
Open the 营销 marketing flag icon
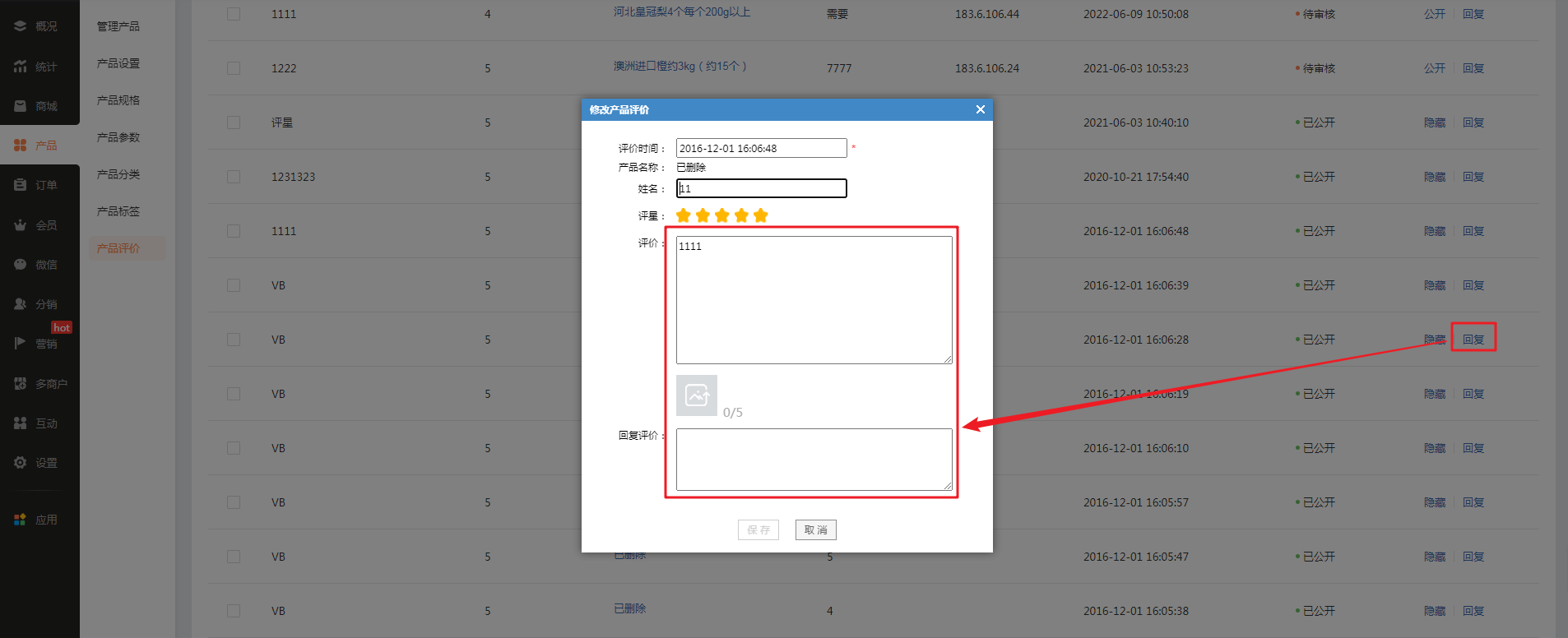(x=21, y=344)
